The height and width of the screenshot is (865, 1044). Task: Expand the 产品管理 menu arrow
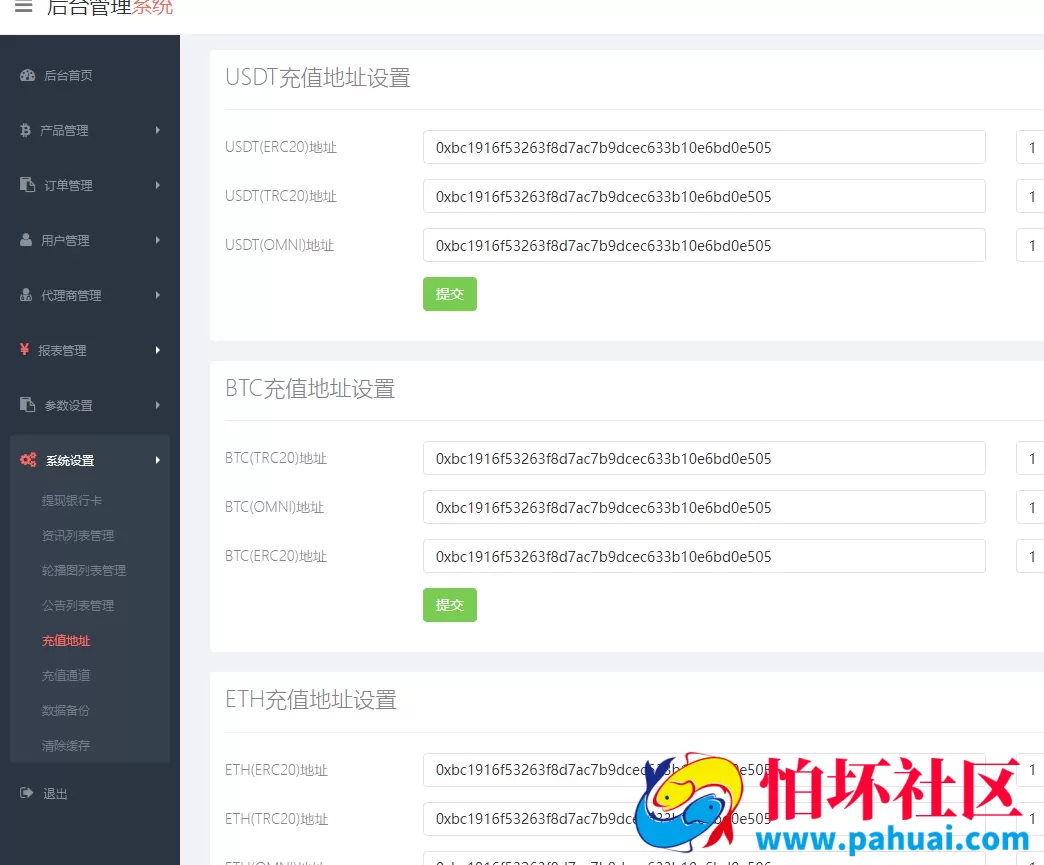(158, 130)
